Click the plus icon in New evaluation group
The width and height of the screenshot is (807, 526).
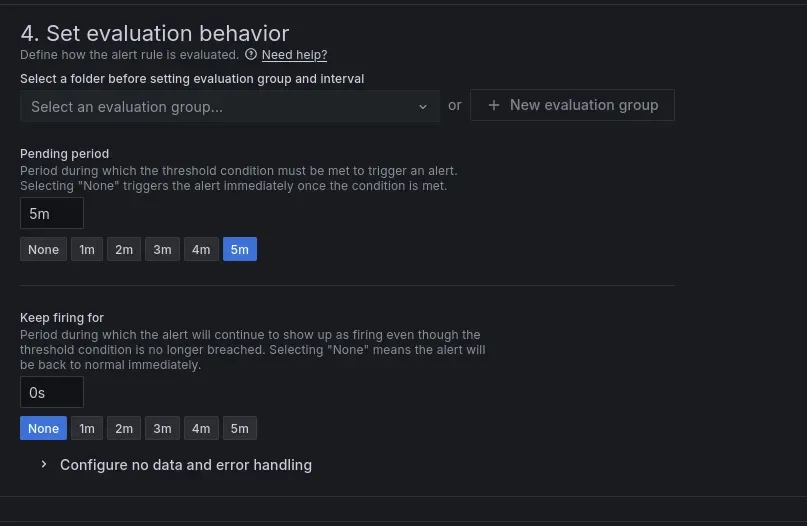[x=494, y=105]
